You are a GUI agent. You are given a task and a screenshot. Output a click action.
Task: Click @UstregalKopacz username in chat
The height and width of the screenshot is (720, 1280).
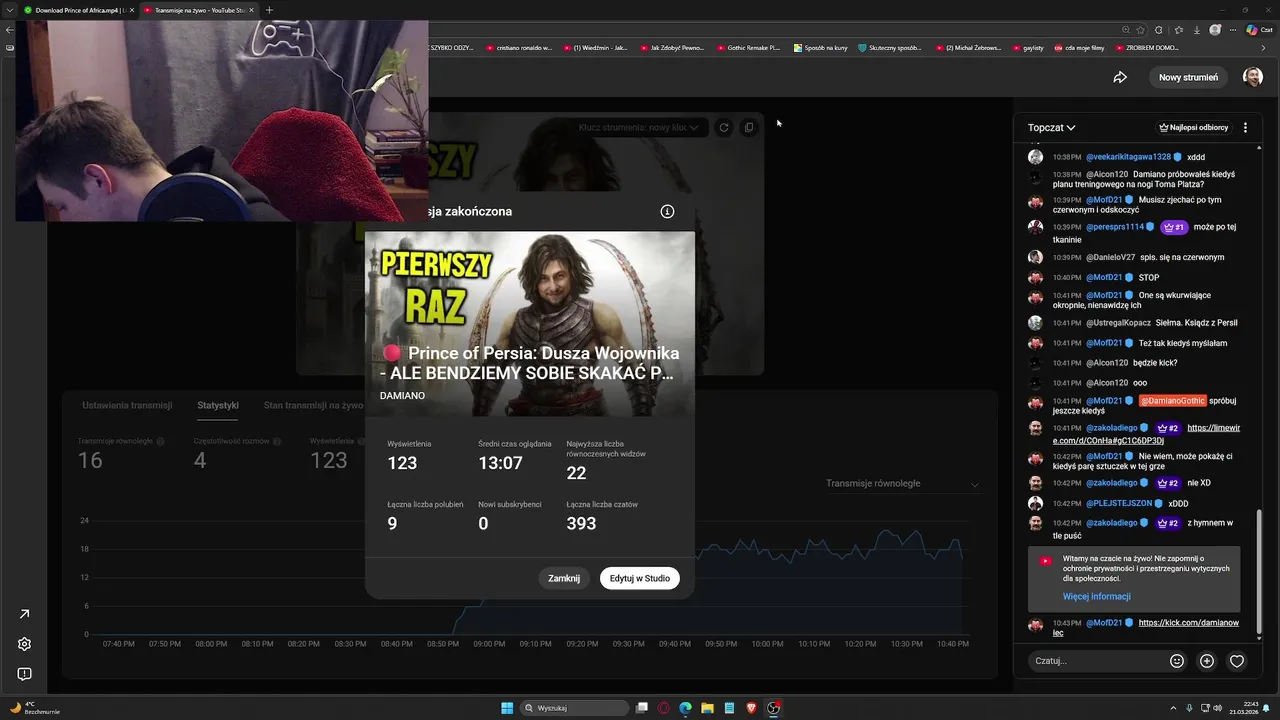pos(1118,323)
